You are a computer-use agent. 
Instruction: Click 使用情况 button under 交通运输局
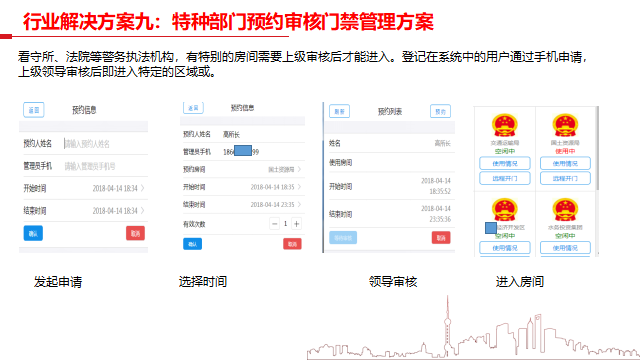point(505,163)
